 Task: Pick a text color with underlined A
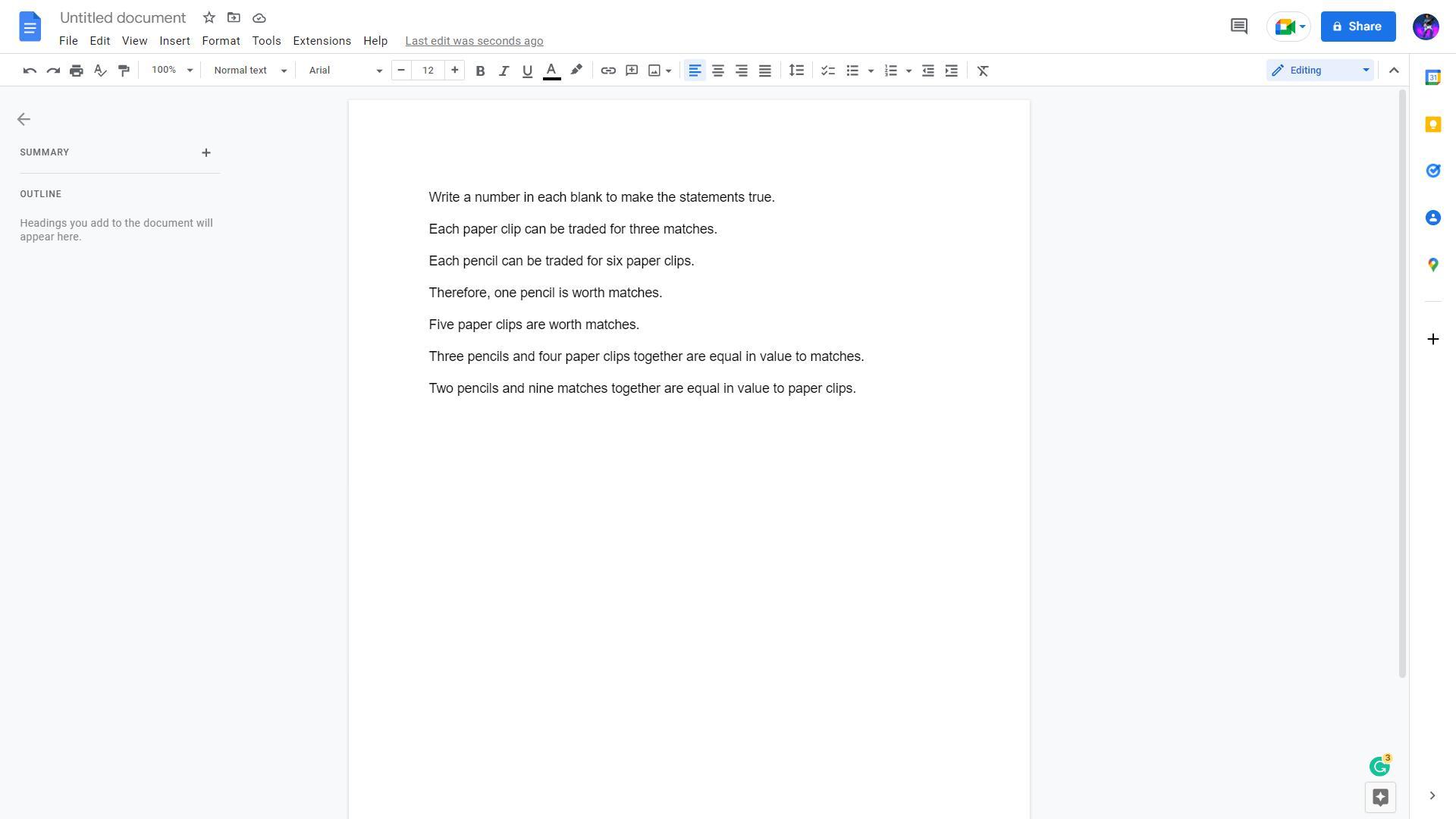pyautogui.click(x=551, y=71)
